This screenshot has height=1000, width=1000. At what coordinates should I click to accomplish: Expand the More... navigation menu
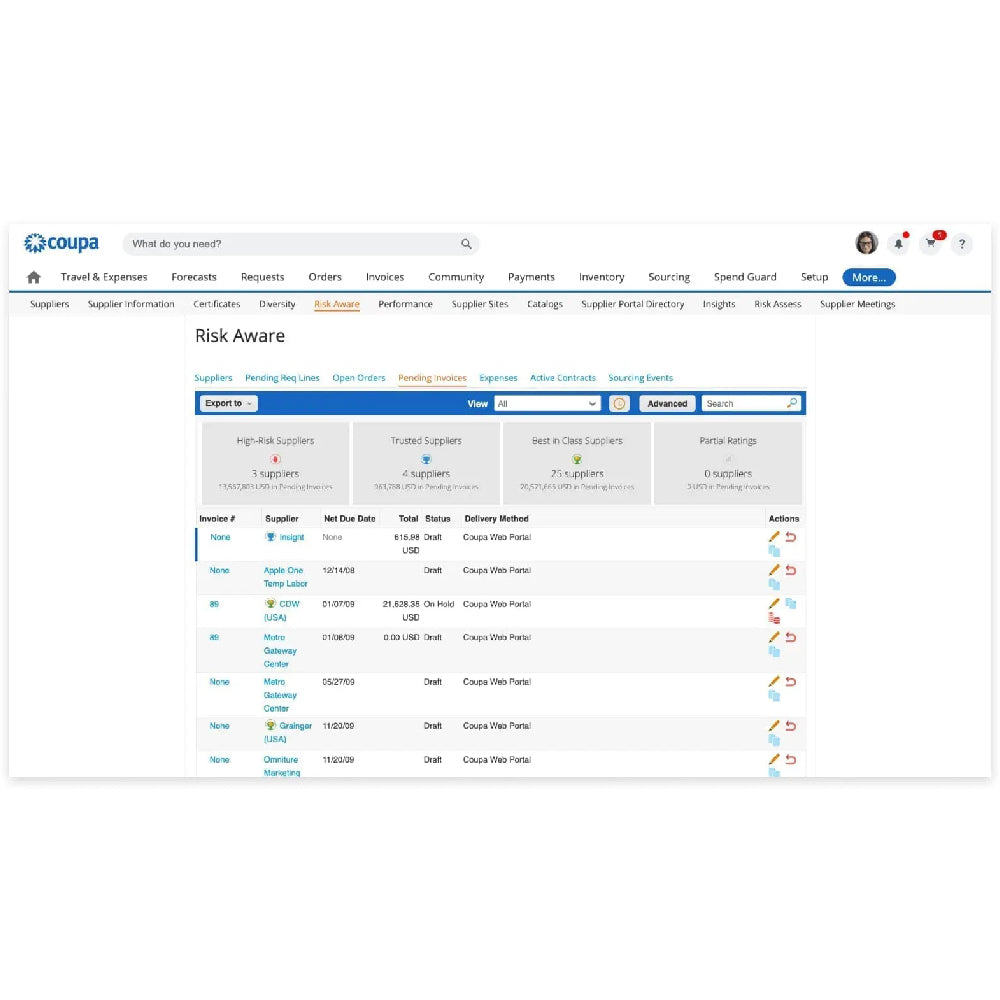click(869, 277)
